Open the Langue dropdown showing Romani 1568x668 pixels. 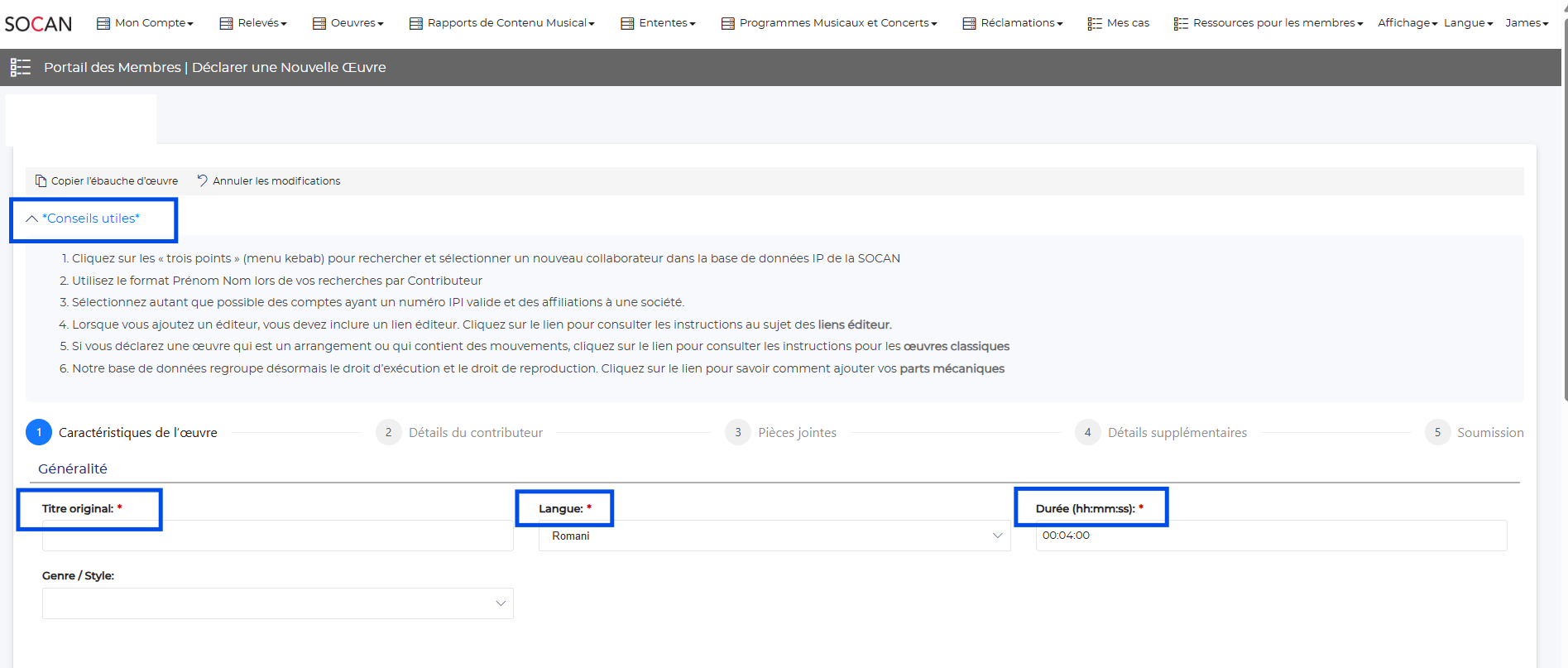click(774, 536)
